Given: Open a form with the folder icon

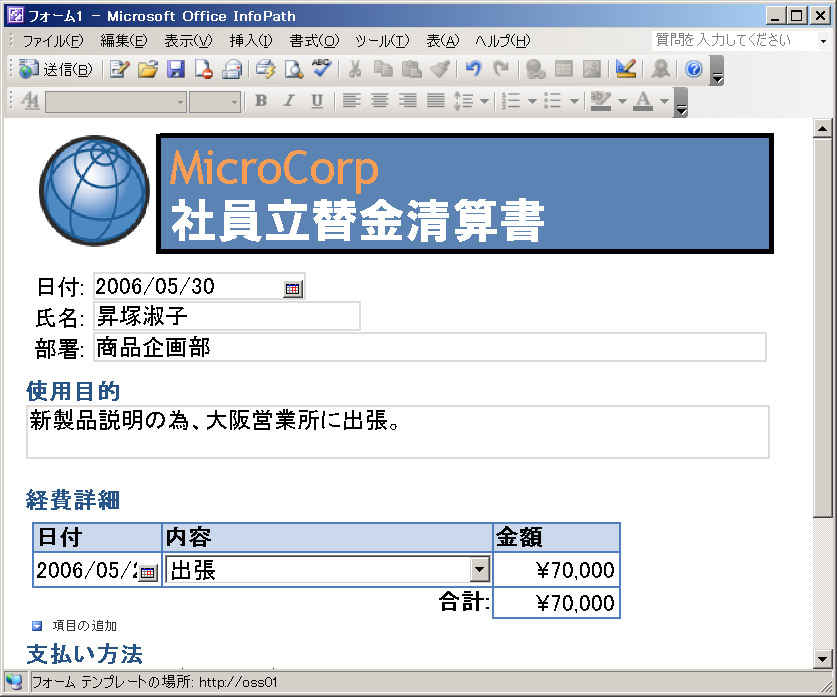Looking at the screenshot, I should click(x=148, y=69).
